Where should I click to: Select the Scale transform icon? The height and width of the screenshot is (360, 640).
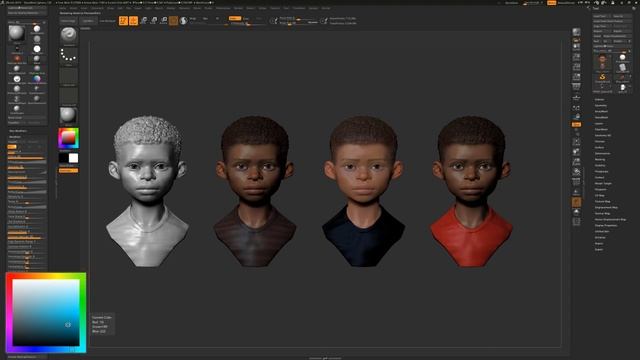pyautogui.click(x=154, y=20)
